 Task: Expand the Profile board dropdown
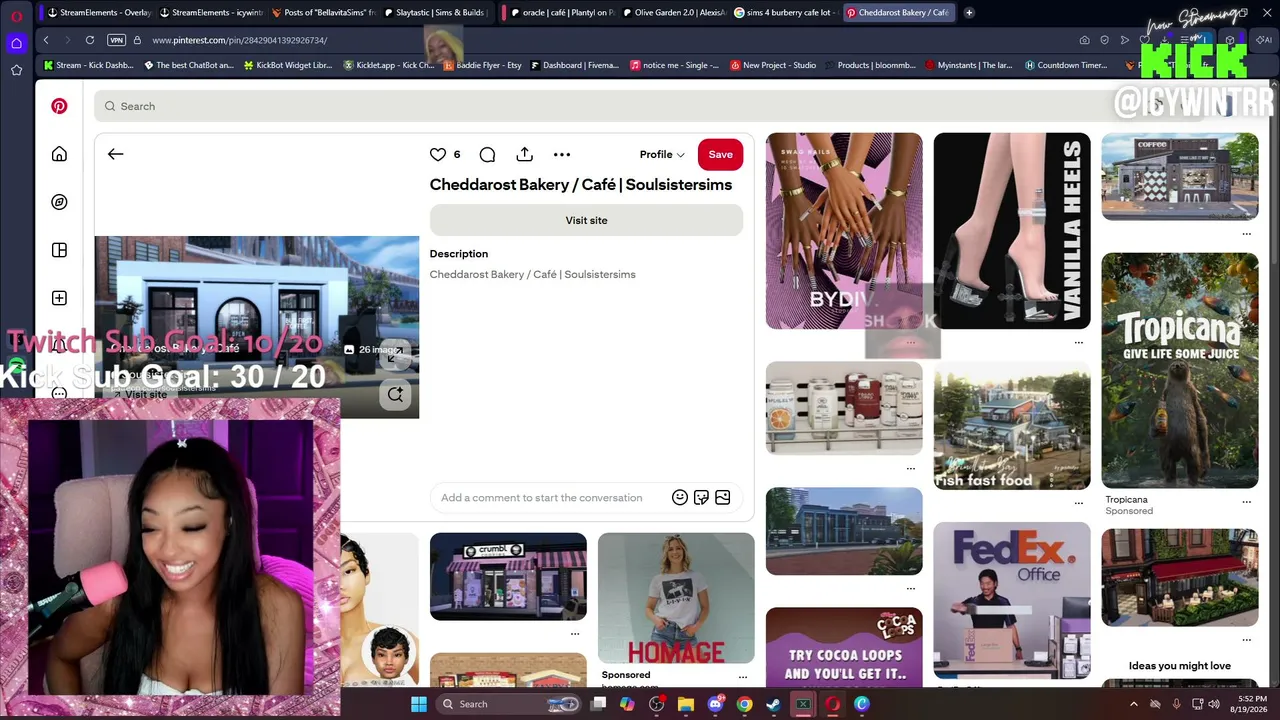(x=662, y=154)
